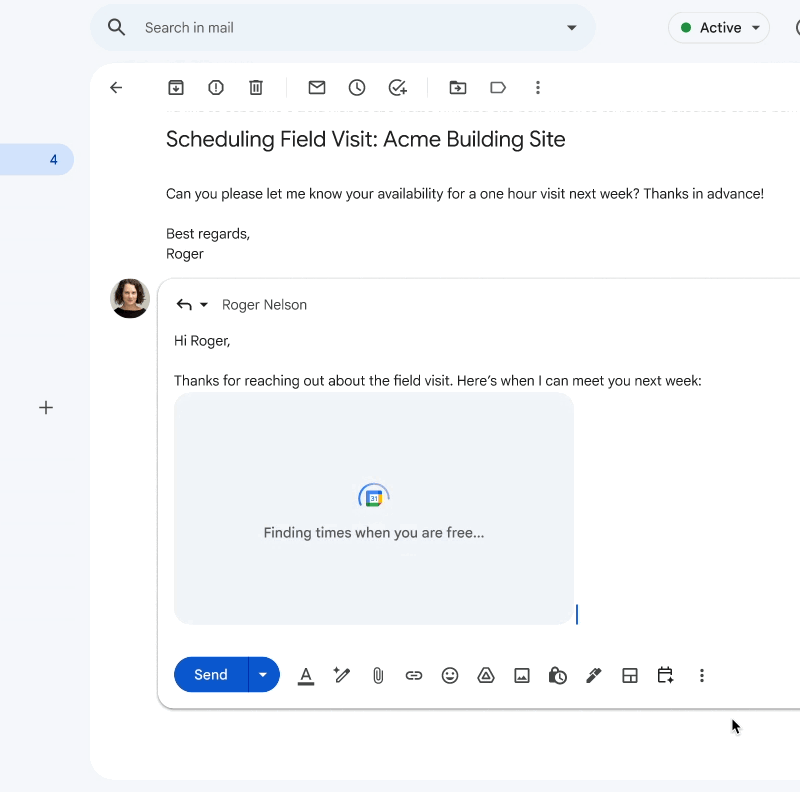Insert a link into the reply
The height and width of the screenshot is (792, 800).
414,675
